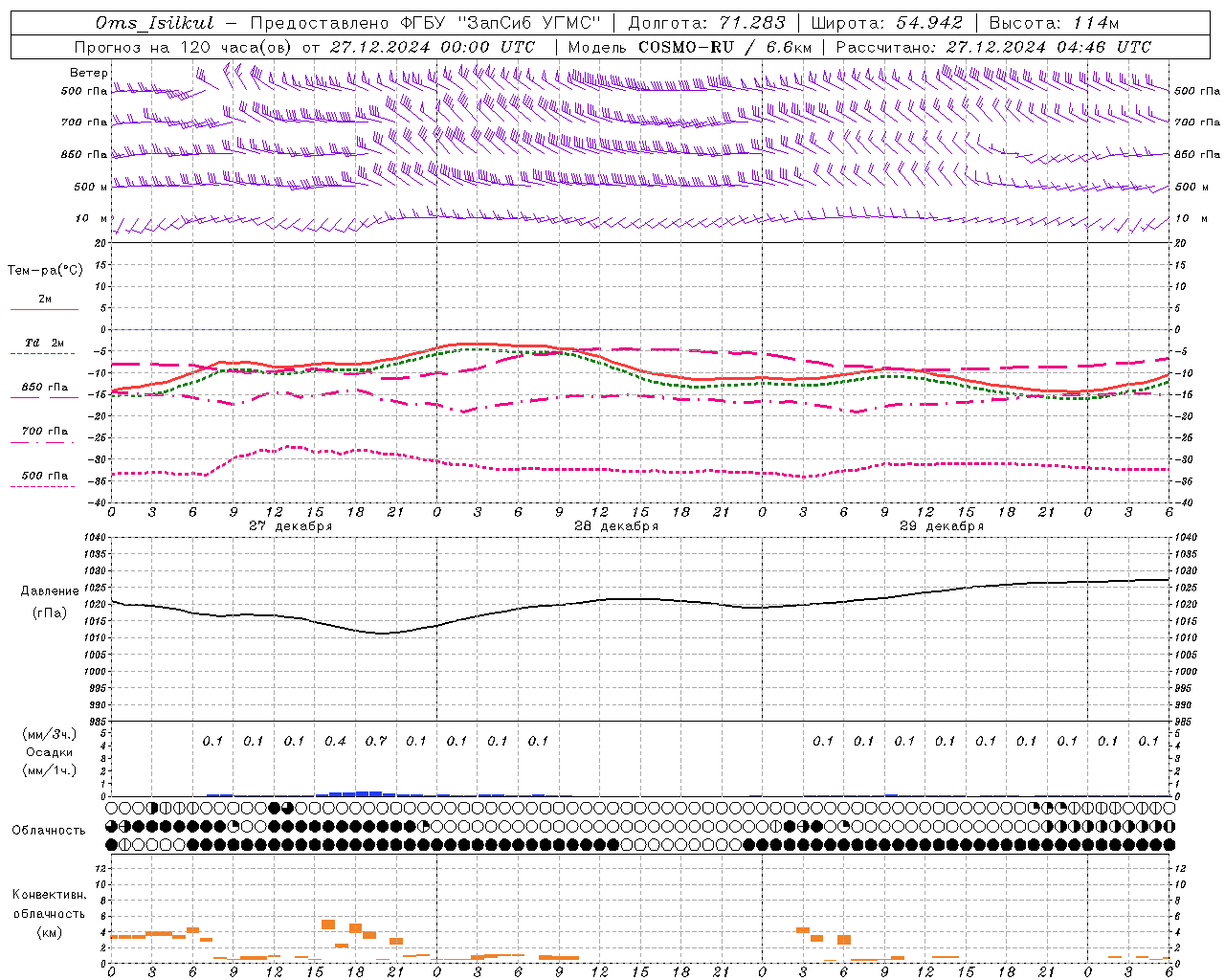
Task: Click "Предоставлено ФГБУ ЗапСиб УГМС" provider text
Action: point(425,23)
